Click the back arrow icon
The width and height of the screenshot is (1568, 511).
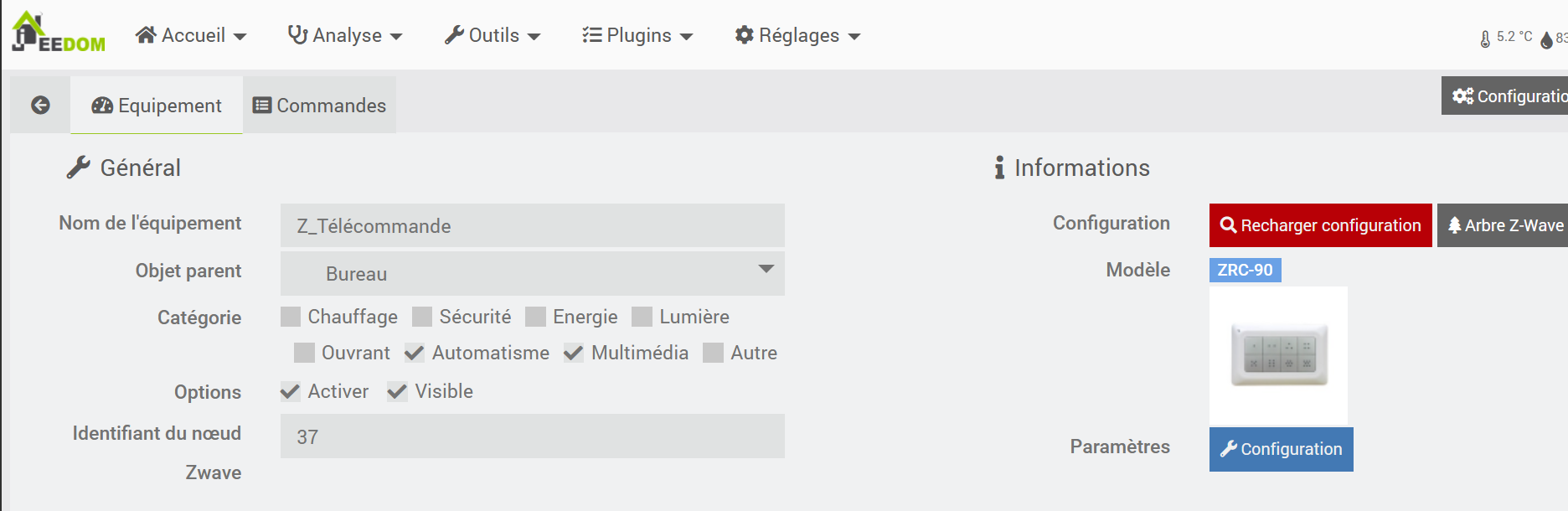pyautogui.click(x=40, y=105)
